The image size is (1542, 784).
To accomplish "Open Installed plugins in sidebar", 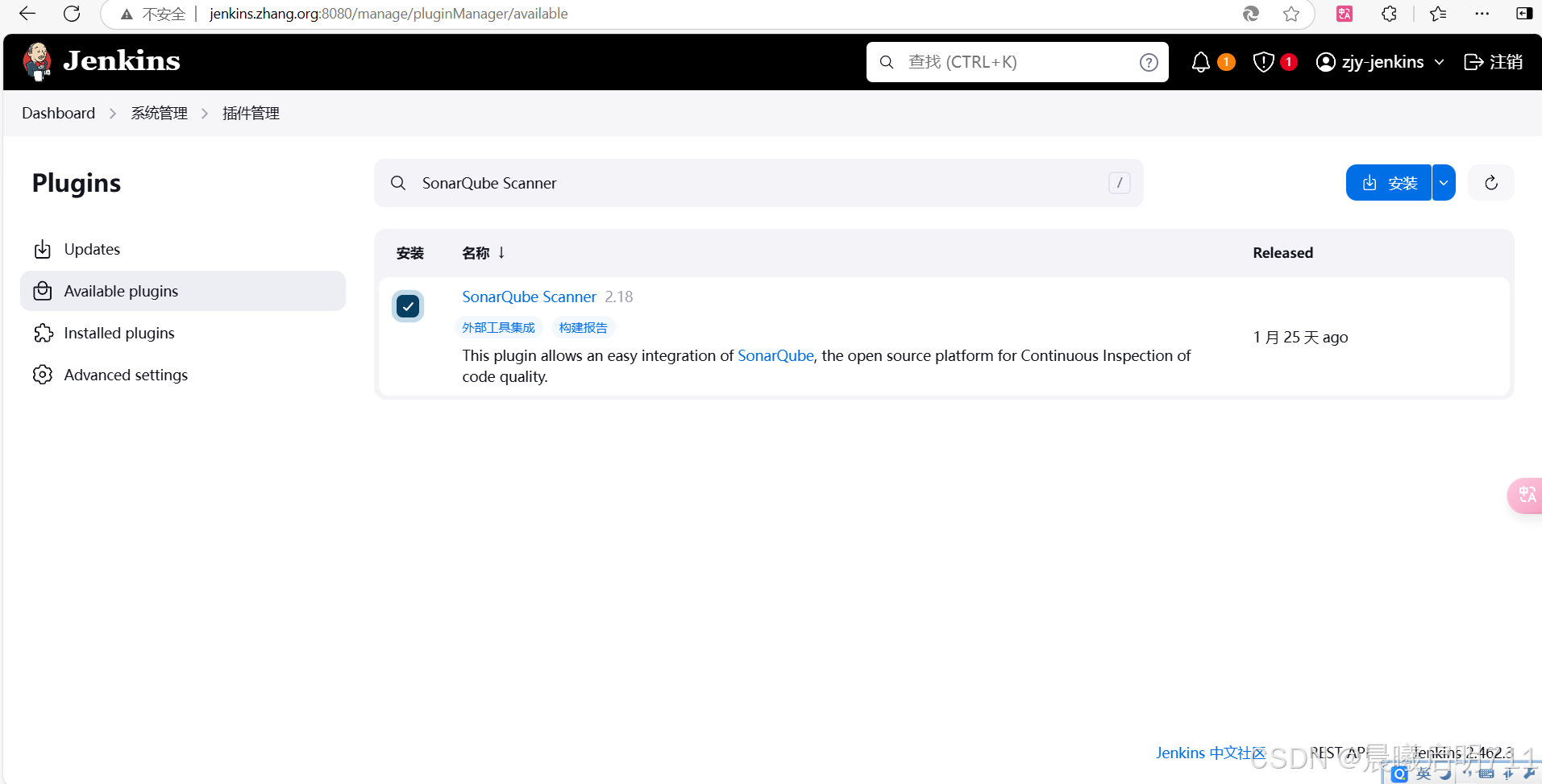I will point(183,333).
